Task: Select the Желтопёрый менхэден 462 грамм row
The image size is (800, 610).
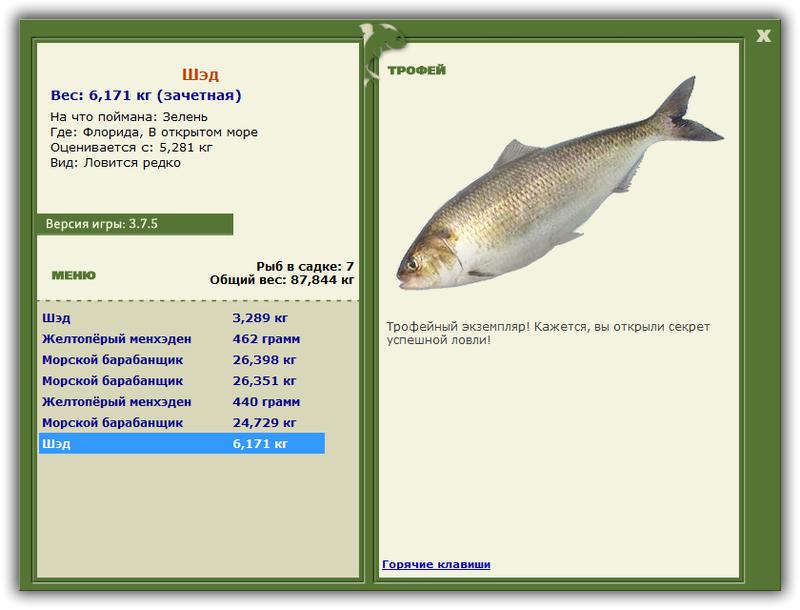Action: tap(182, 339)
